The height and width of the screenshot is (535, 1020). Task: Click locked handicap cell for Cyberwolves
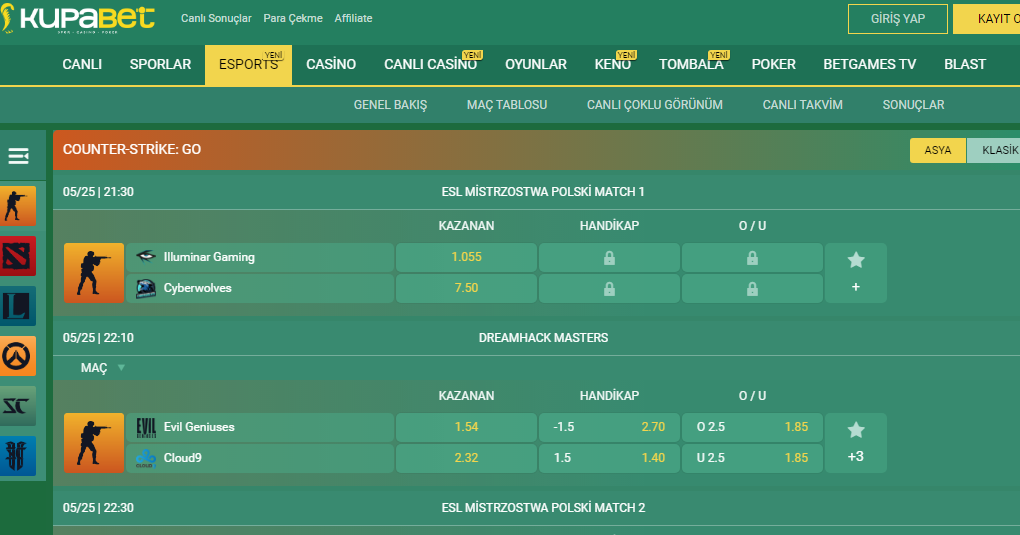[609, 288]
